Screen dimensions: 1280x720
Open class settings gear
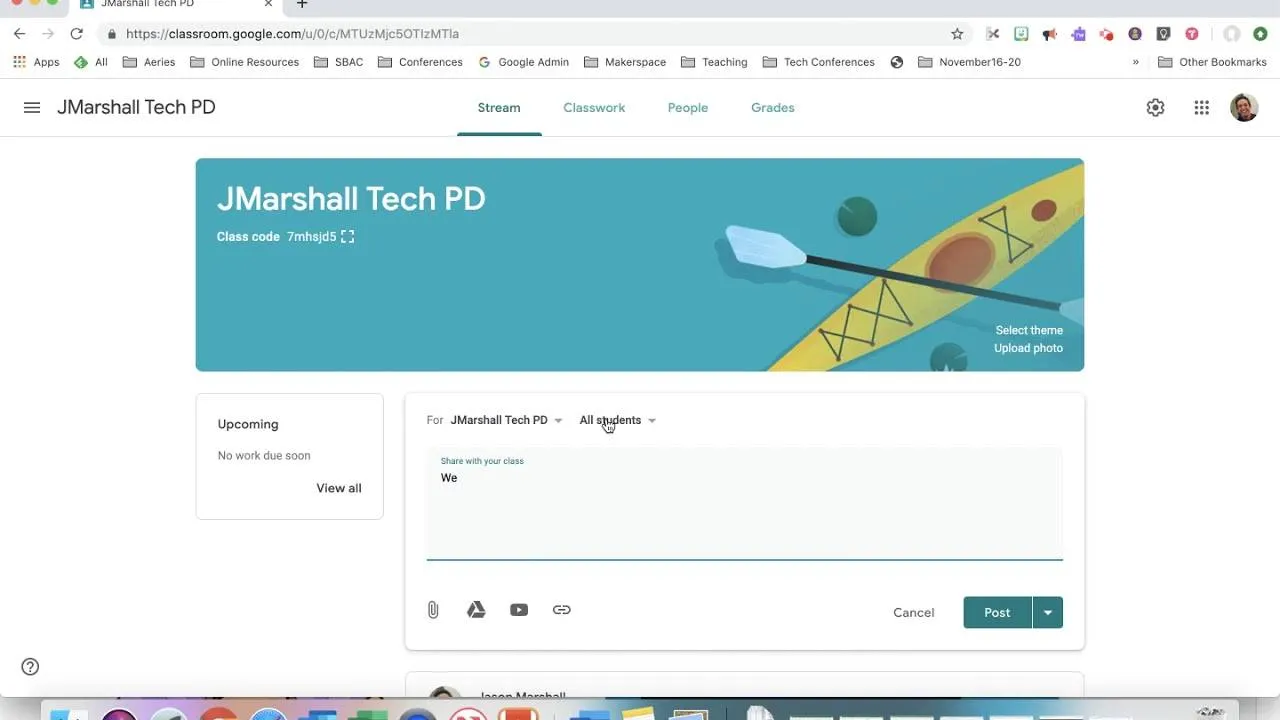coord(1155,108)
